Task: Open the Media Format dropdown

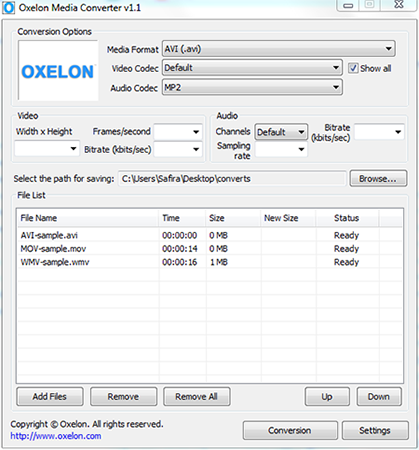Action: coord(278,49)
